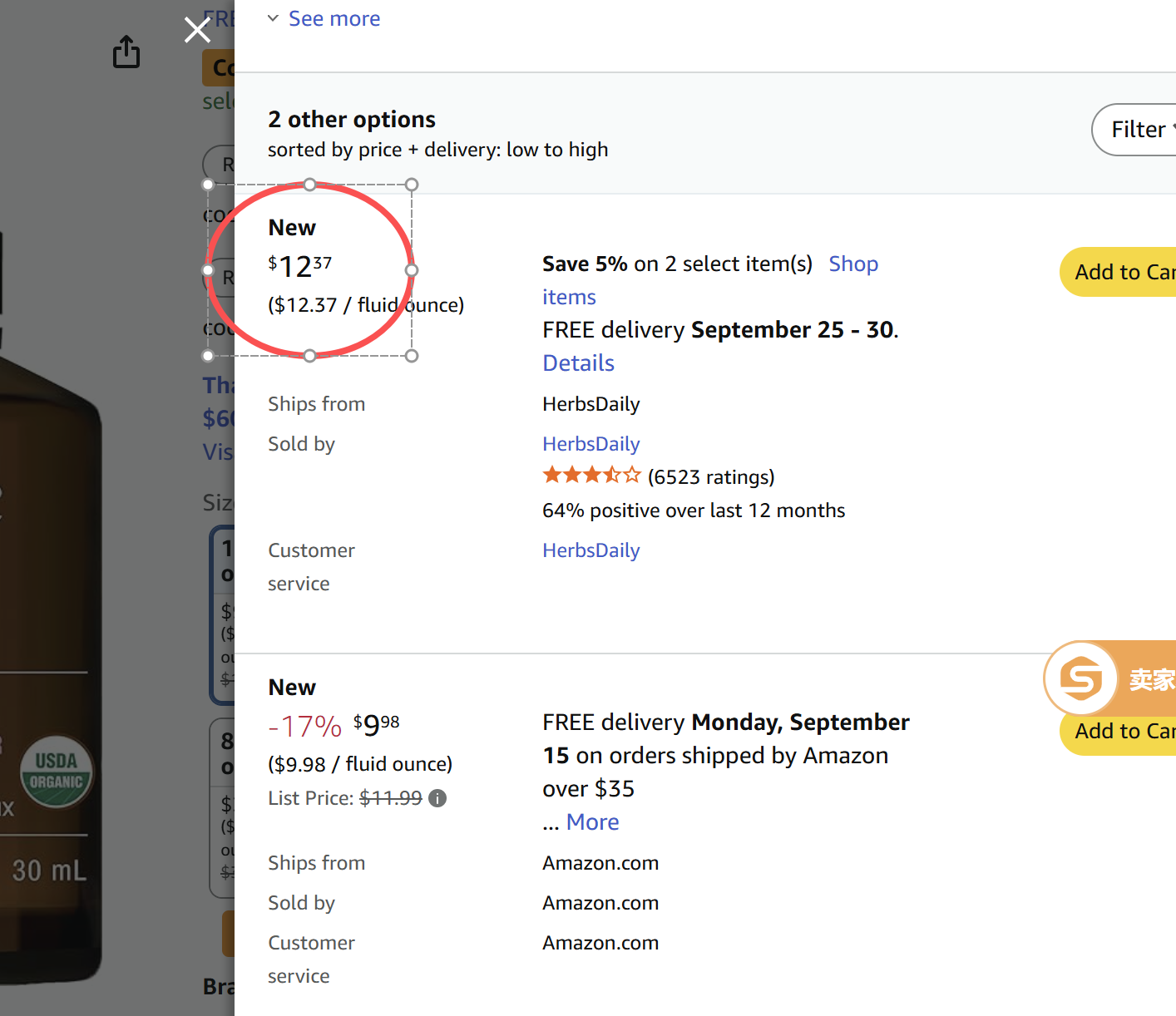This screenshot has height=1016, width=1176.
Task: Open the HerbsDaily Sold by seller link
Action: pyautogui.click(x=590, y=444)
